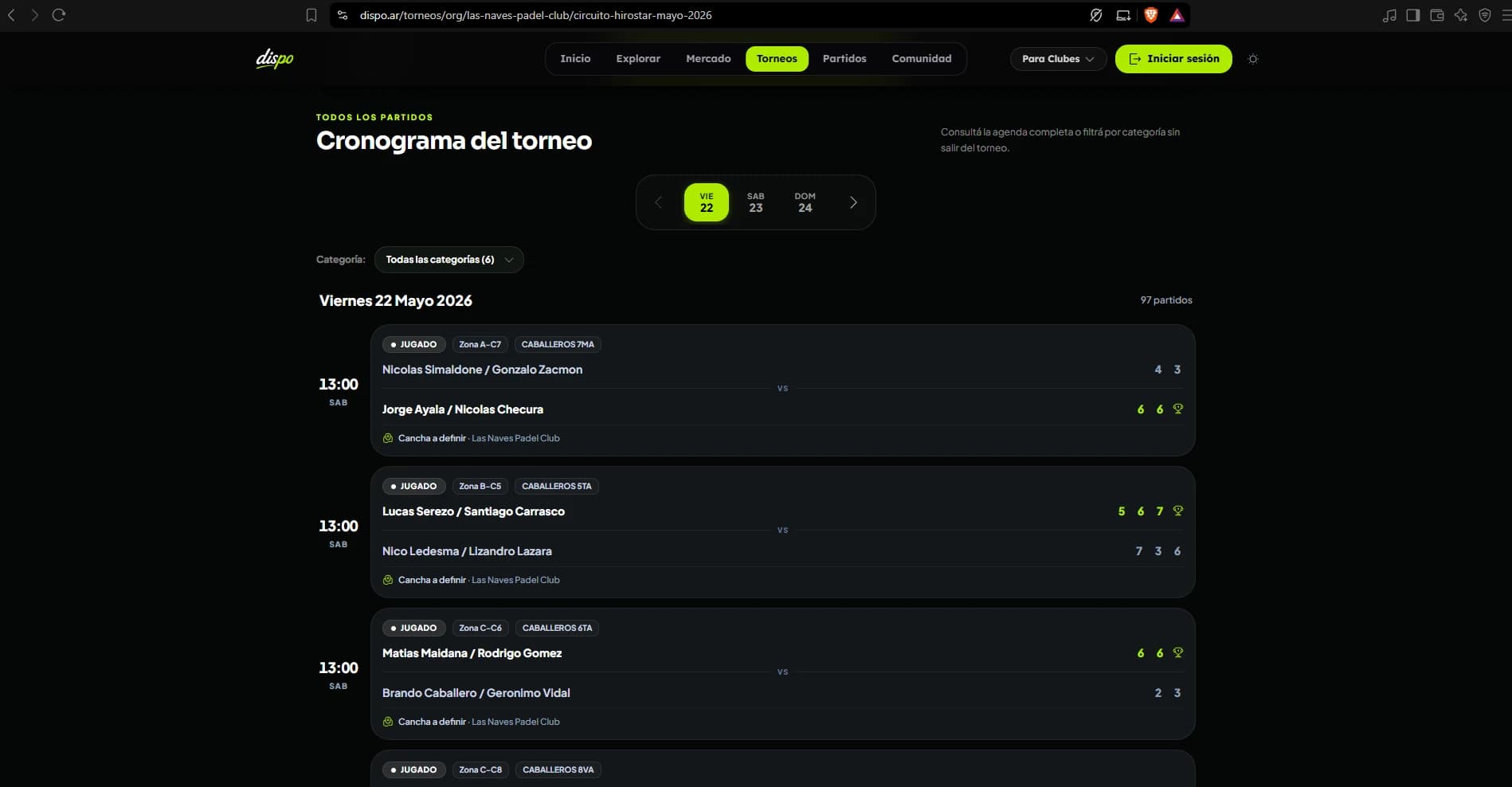Click the cast screen icon in address bar
The width and height of the screenshot is (1512, 787).
(x=1123, y=15)
